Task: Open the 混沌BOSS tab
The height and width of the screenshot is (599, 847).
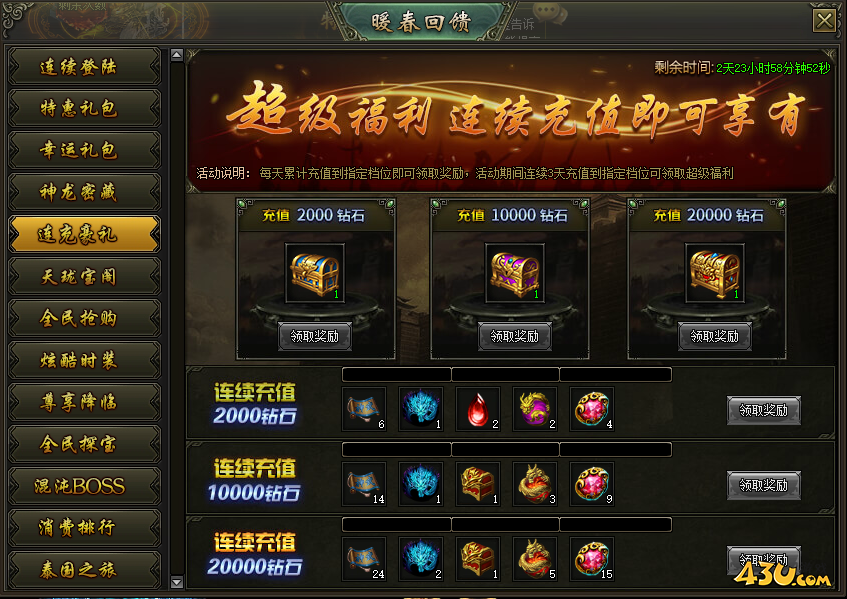Action: 85,486
